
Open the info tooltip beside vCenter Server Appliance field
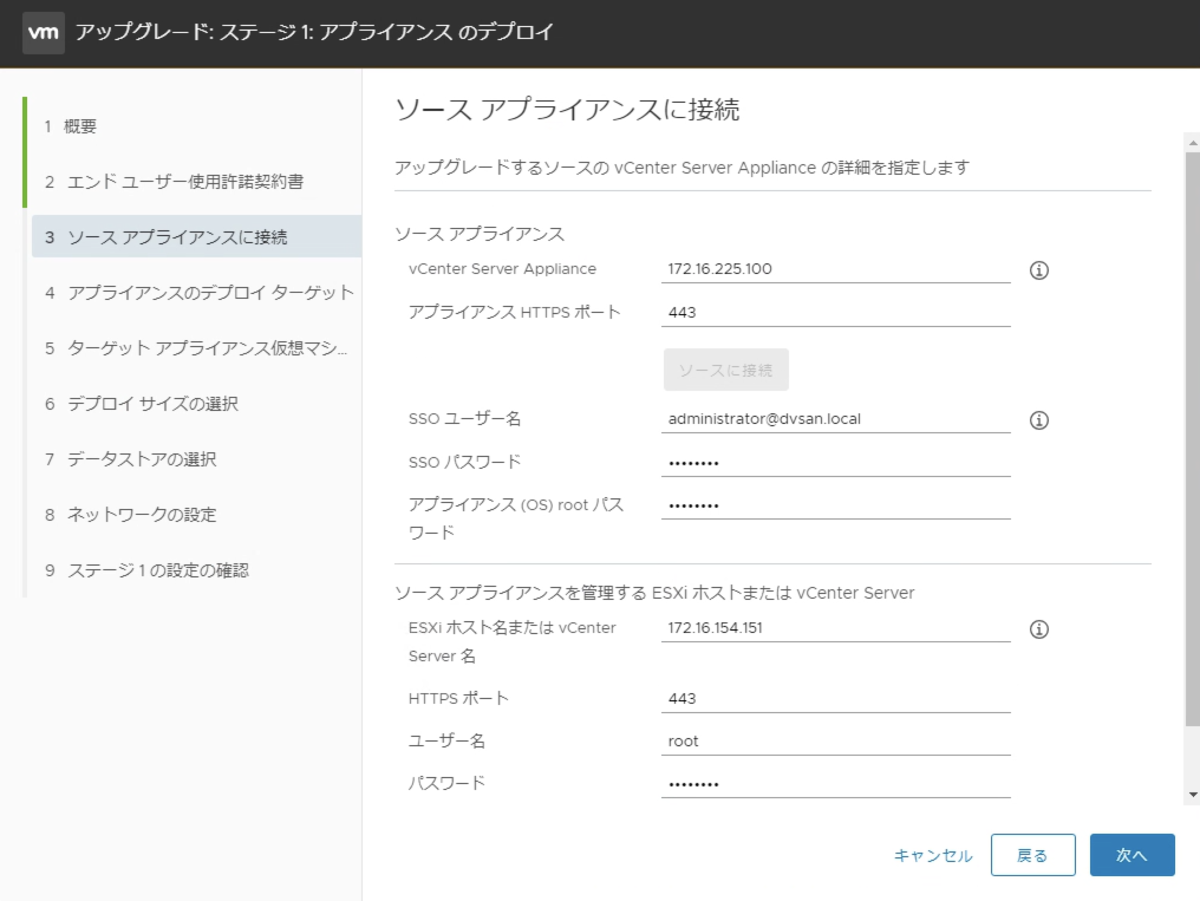(1039, 268)
